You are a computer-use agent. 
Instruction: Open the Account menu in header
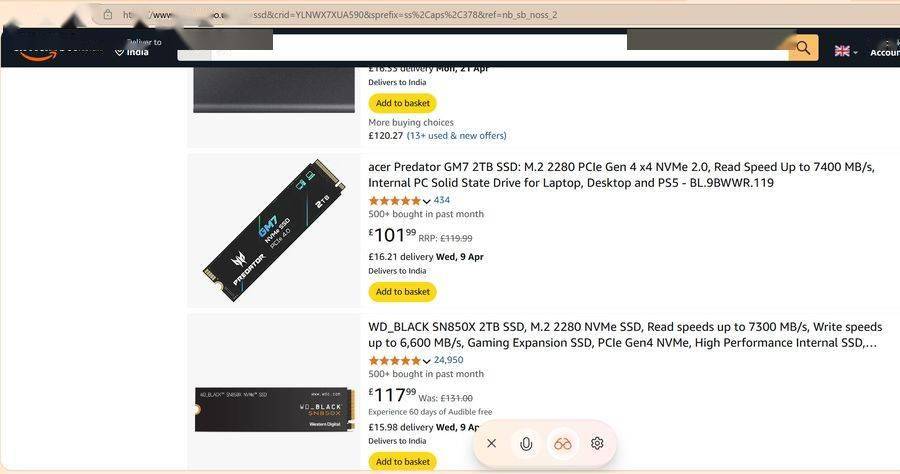pos(884,52)
